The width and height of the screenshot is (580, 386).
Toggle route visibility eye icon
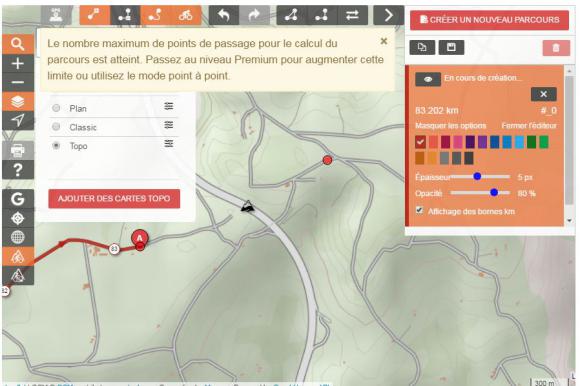coord(428,79)
